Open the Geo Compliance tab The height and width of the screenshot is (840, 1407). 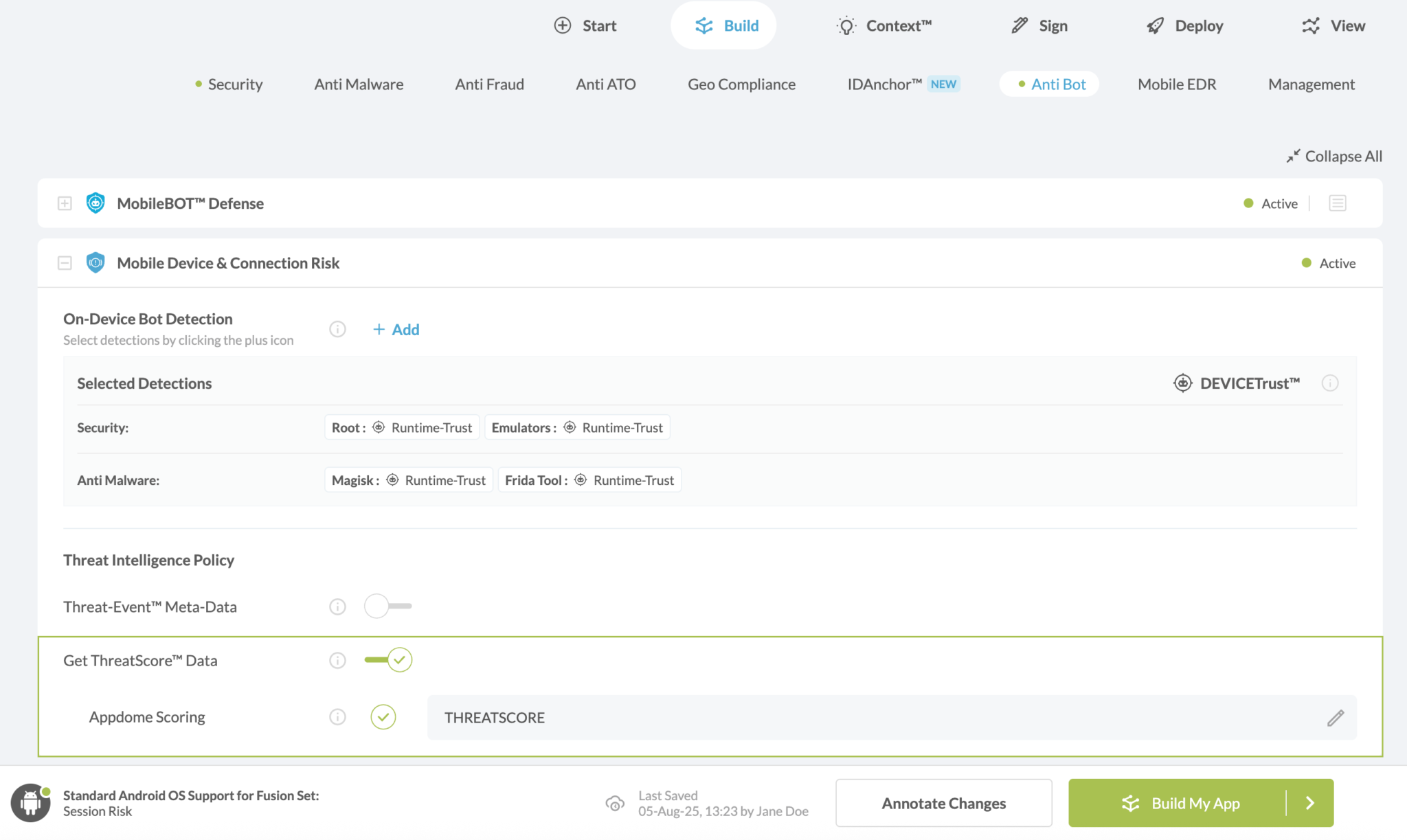pyautogui.click(x=741, y=84)
